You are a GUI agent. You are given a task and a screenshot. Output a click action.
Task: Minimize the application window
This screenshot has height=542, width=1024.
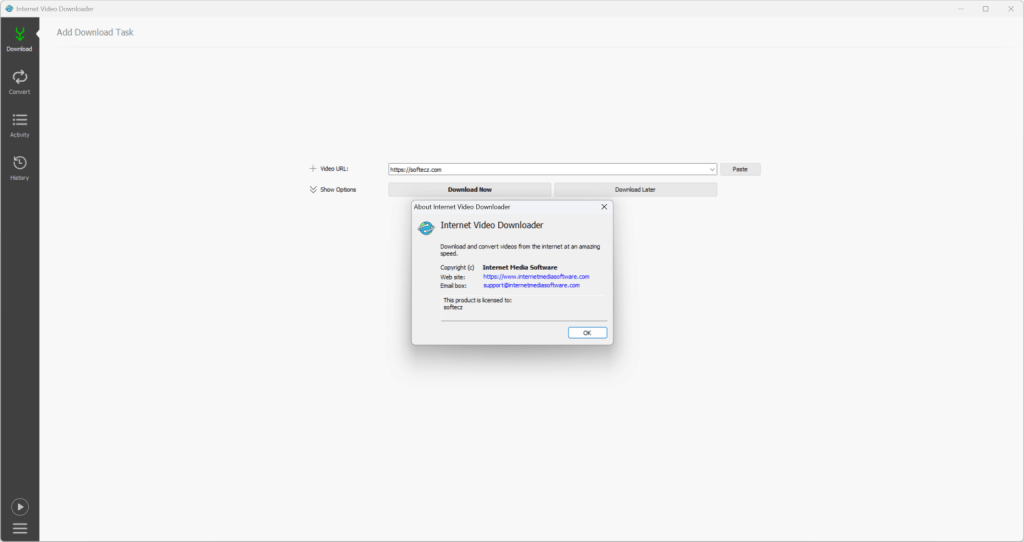click(961, 8)
